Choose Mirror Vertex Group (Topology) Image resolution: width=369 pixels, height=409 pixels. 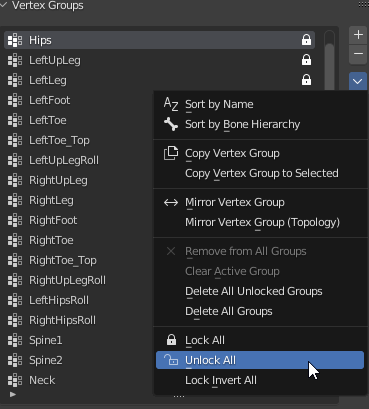pos(260,222)
